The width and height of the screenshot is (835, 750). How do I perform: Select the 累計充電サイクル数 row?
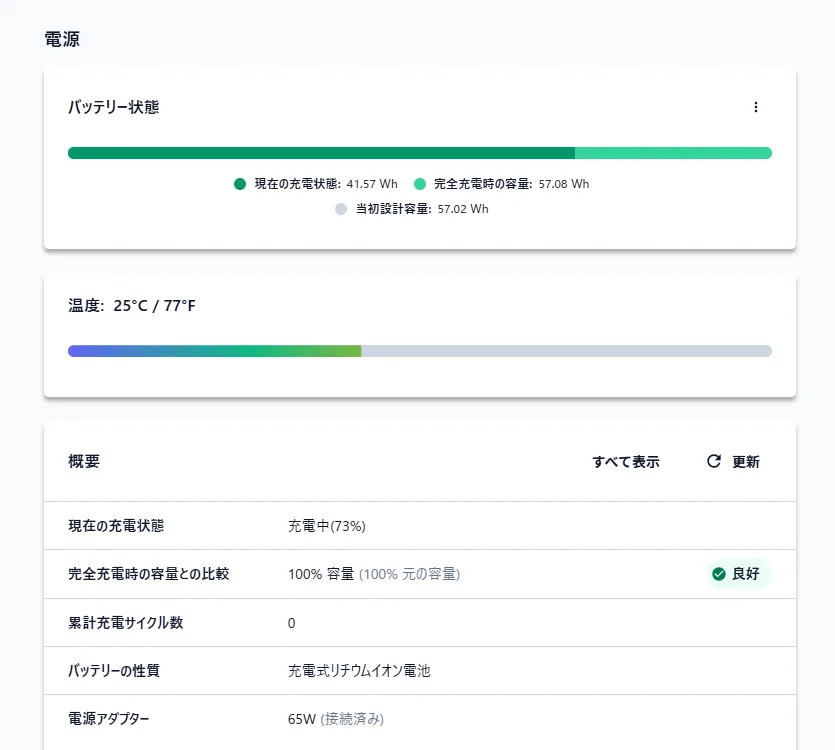click(419, 623)
